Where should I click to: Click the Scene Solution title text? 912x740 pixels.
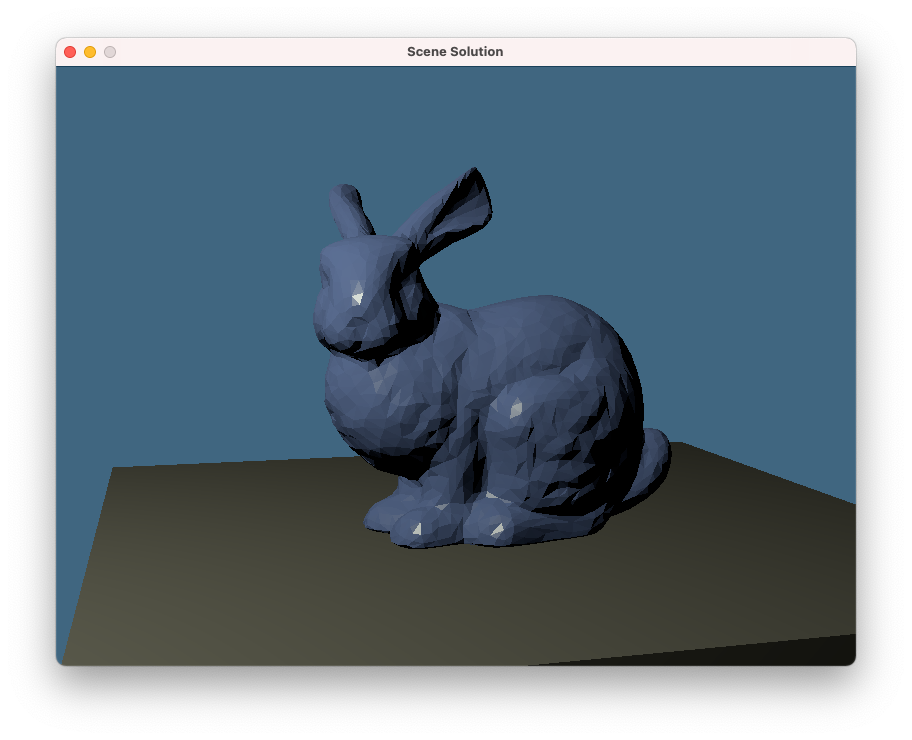(455, 52)
